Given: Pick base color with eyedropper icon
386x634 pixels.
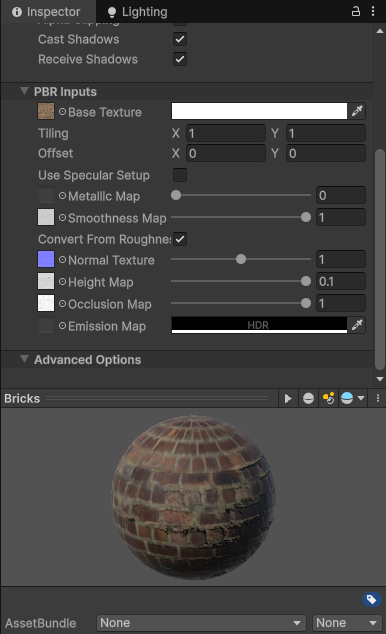Looking at the screenshot, I should coord(357,111).
